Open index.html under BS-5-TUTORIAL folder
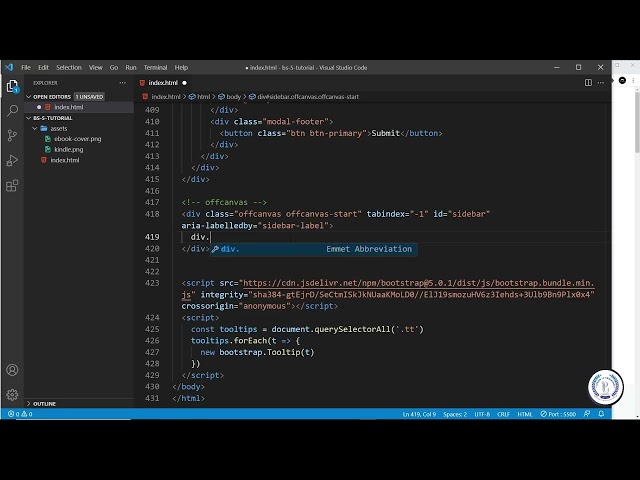The image size is (640, 480). pyautogui.click(x=65, y=160)
